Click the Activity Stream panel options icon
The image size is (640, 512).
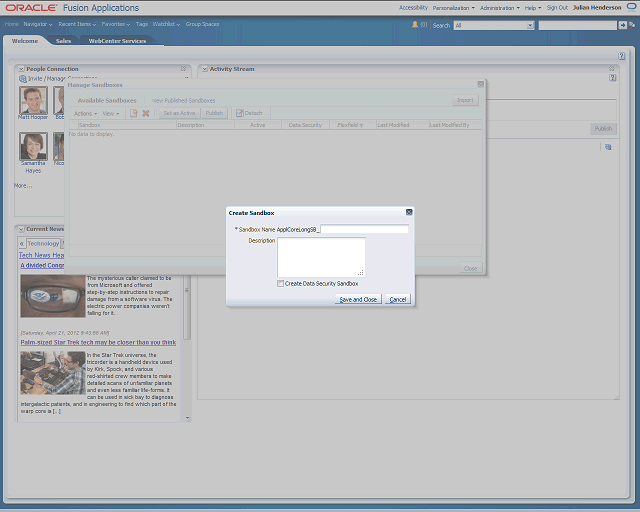coord(611,69)
